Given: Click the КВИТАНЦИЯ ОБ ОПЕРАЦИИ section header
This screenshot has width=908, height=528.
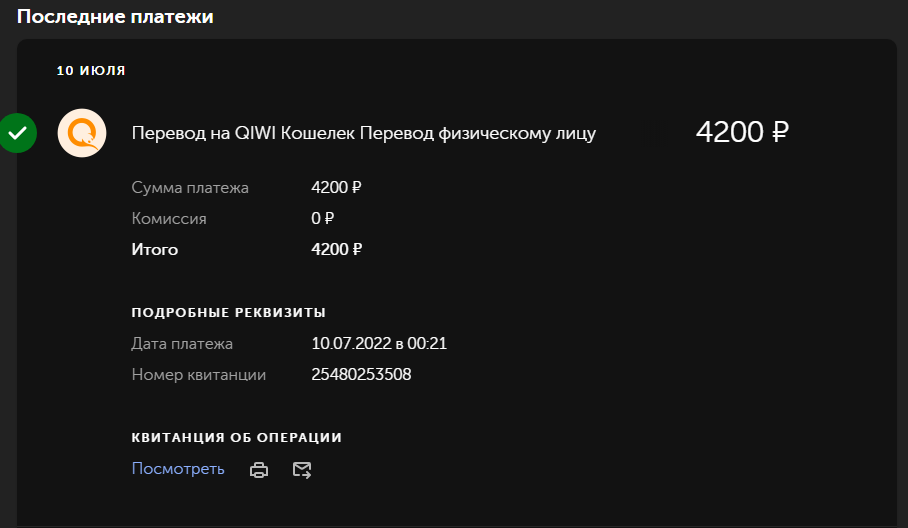Looking at the screenshot, I should click(237, 438).
